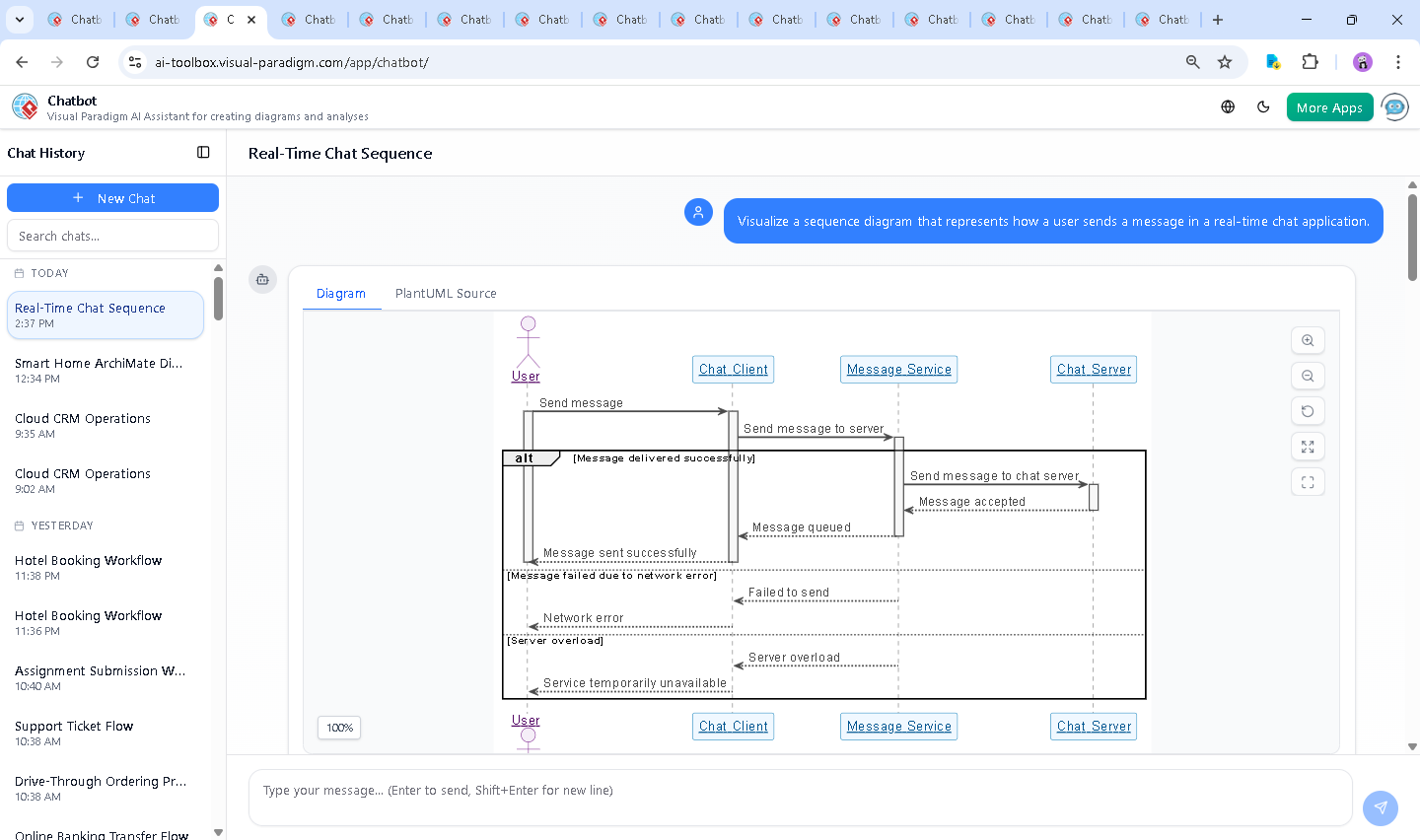Open the browser profile account menu
Viewport: 1420px width, 840px height.
tap(1362, 61)
